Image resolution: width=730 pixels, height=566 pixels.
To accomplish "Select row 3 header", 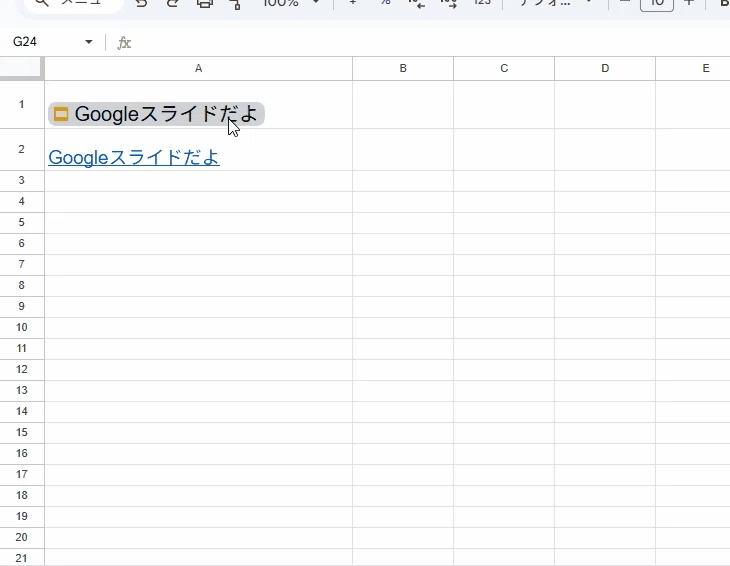I will click(22, 181).
